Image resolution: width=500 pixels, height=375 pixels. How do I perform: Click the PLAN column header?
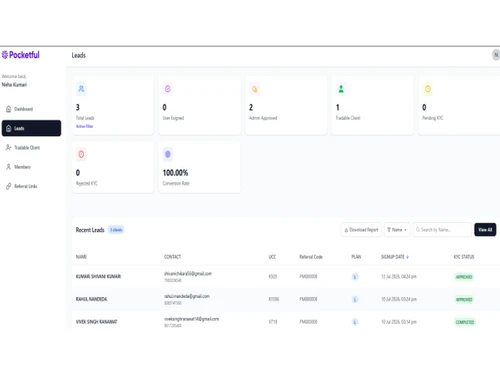[x=356, y=257]
